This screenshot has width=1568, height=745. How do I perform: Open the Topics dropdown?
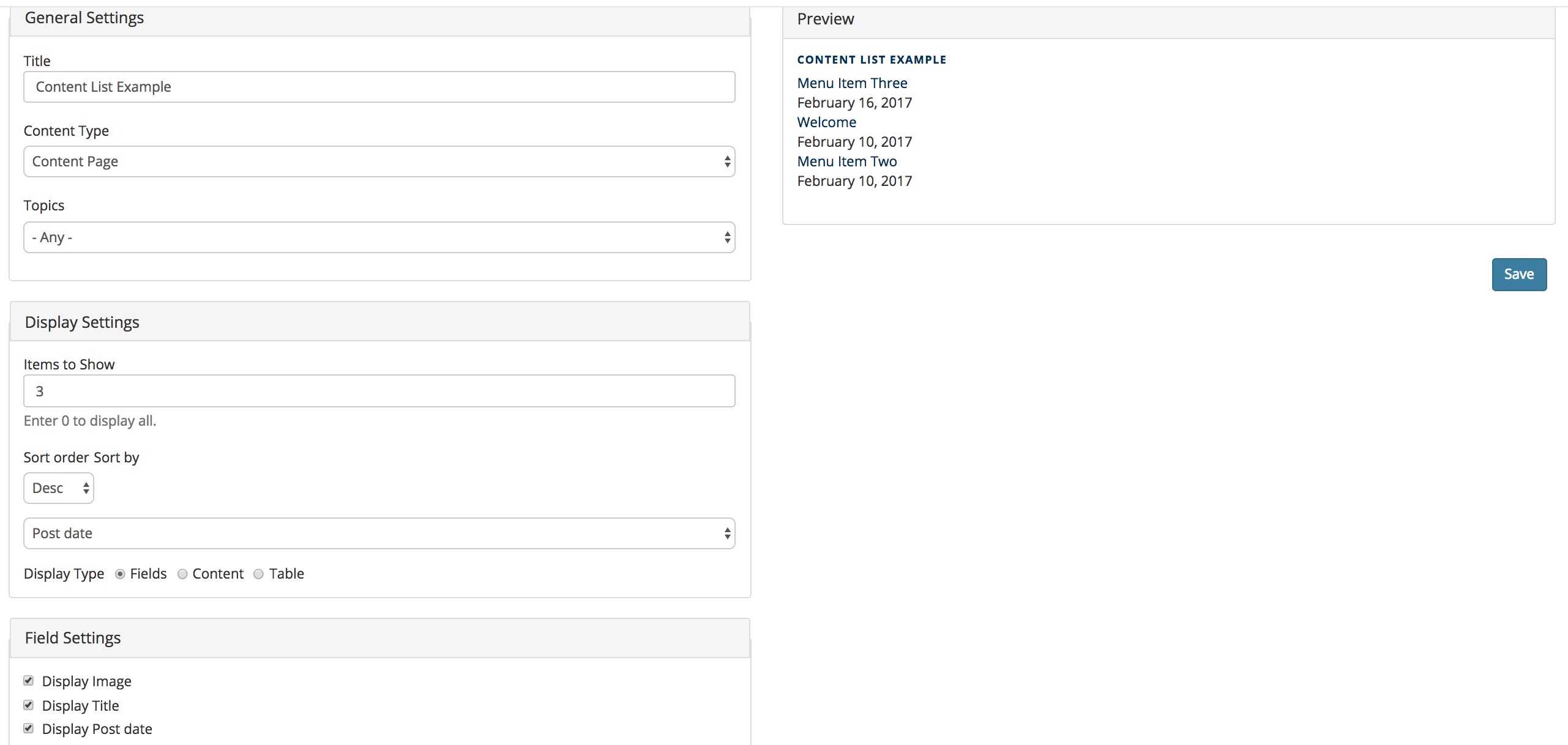pos(379,237)
